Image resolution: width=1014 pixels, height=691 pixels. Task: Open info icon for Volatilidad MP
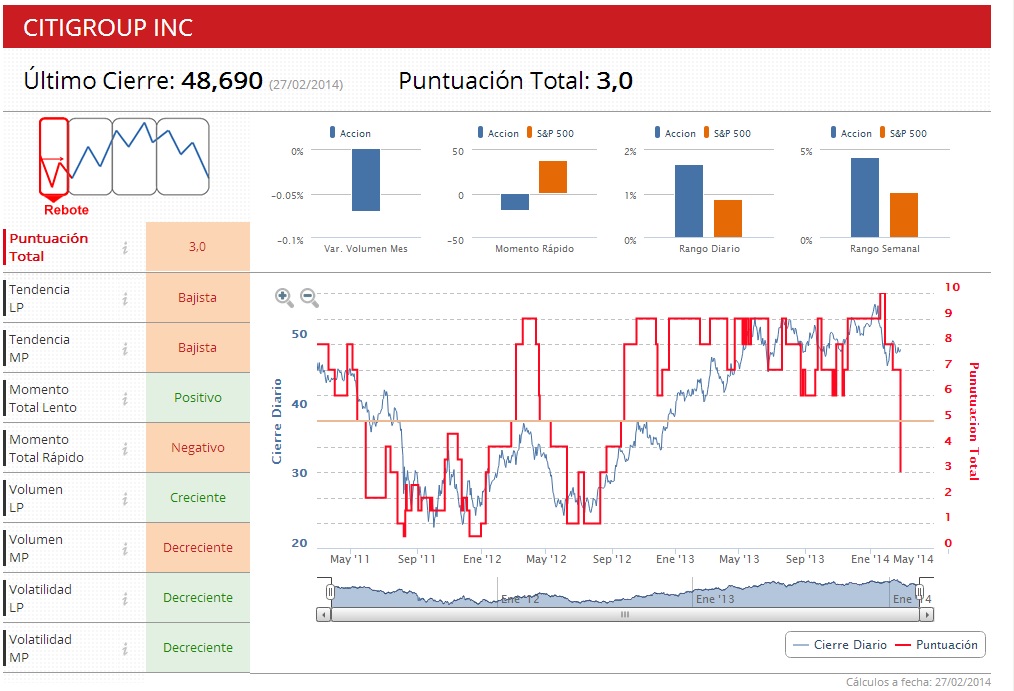coord(125,648)
